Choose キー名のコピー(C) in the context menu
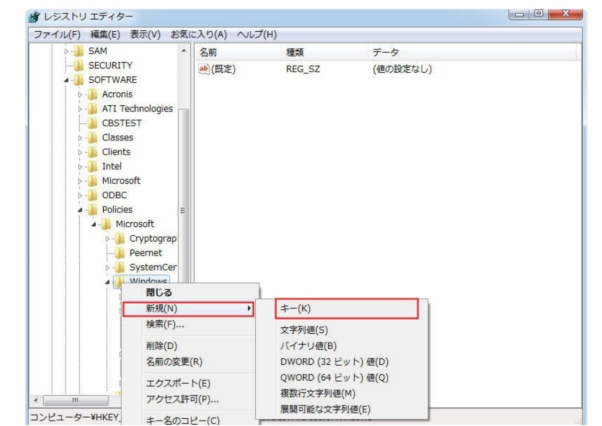This screenshot has height=426, width=602. tap(190, 420)
